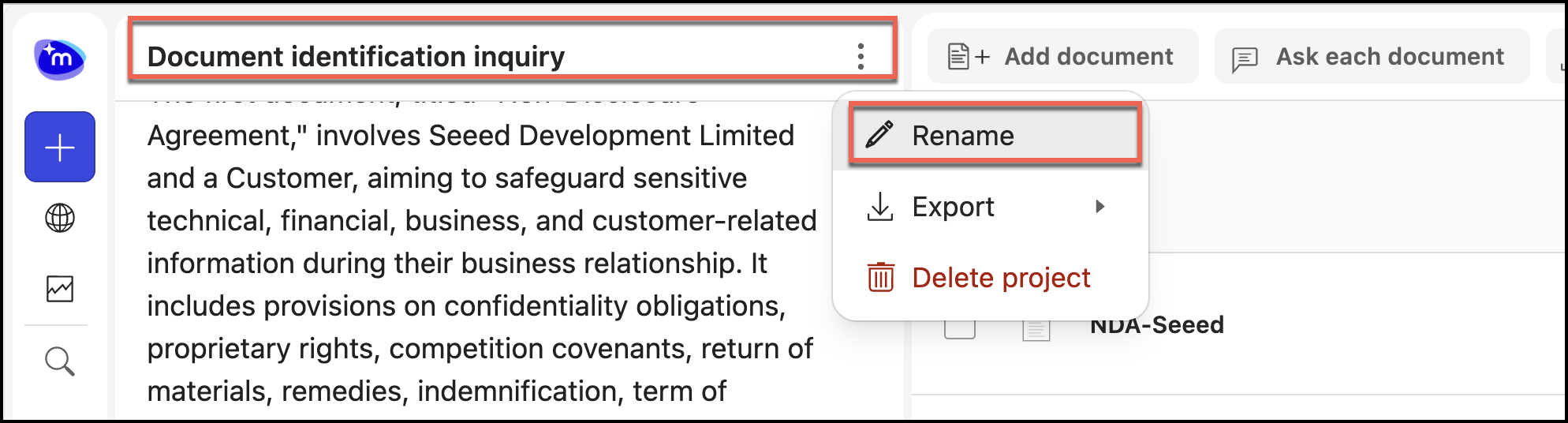1568x423 pixels.
Task: Click the Ask each document button
Action: tap(1372, 57)
